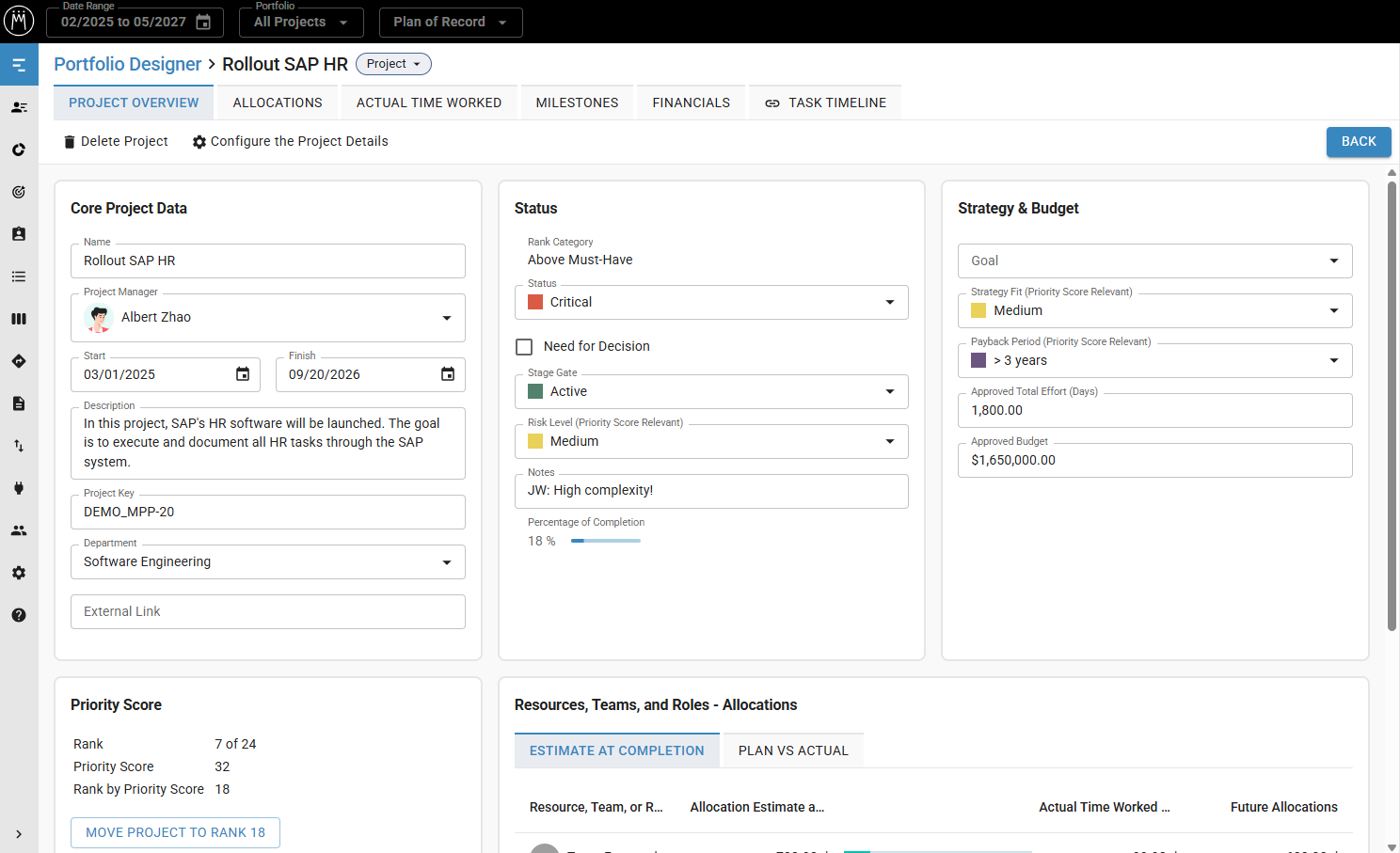Go to Portfolio Designer breadcrumb link

[128, 64]
